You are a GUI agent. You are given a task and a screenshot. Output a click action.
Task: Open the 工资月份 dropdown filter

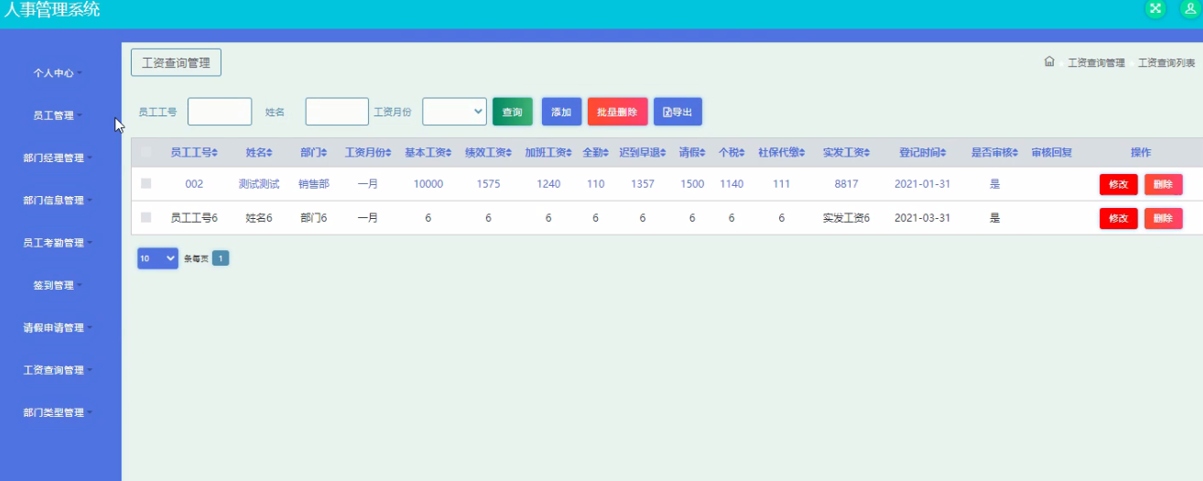point(455,112)
